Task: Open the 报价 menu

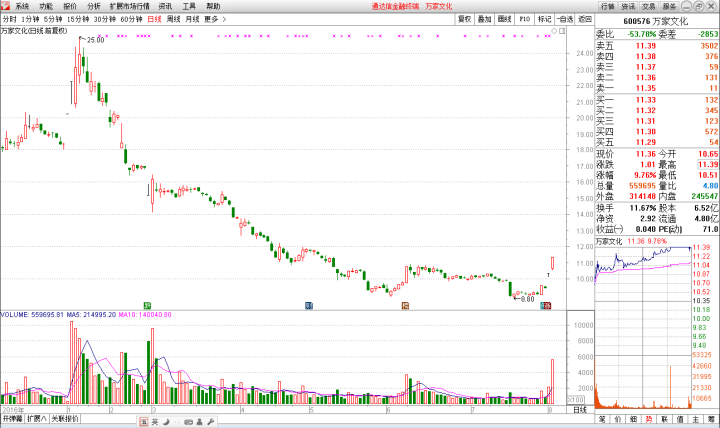Action: tap(70, 6)
